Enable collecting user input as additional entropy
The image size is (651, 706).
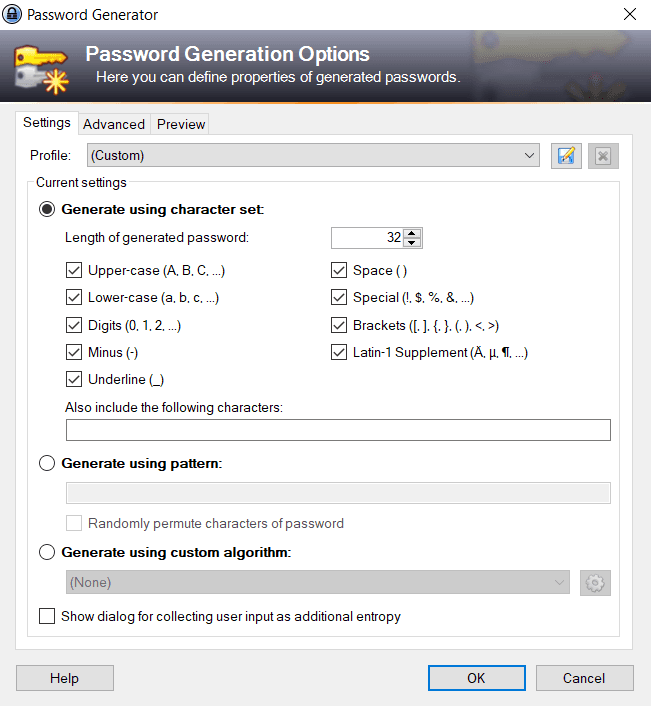point(47,616)
